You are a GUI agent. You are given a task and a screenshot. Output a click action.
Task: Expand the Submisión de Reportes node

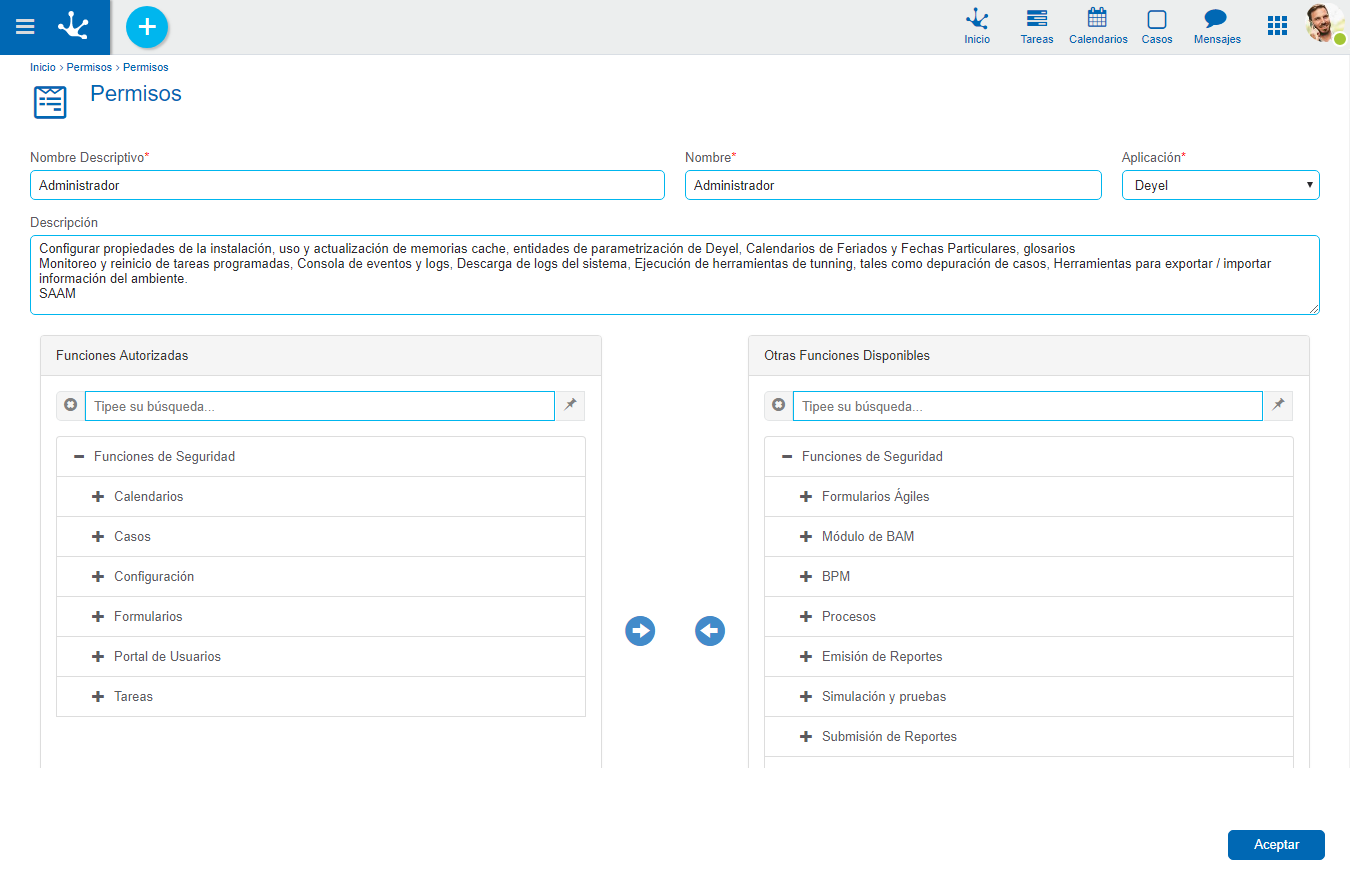click(x=806, y=737)
